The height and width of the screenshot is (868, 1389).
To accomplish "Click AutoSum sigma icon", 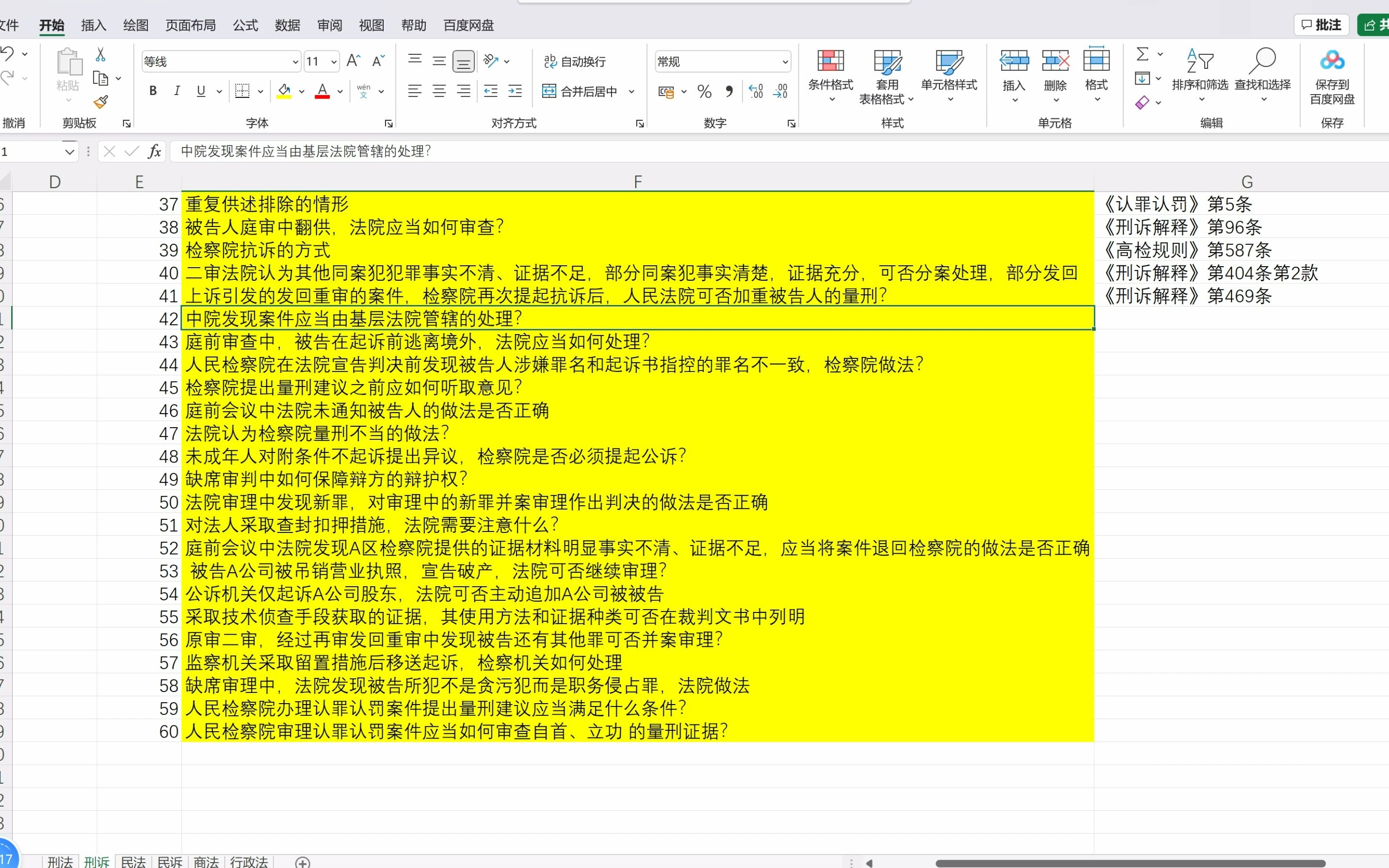I will [x=1142, y=54].
